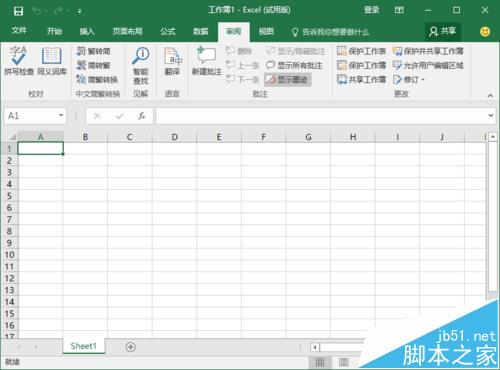The height and width of the screenshot is (370, 500).
Task: Switch to the Page Layout (页面布局) tab
Action: coord(127,31)
